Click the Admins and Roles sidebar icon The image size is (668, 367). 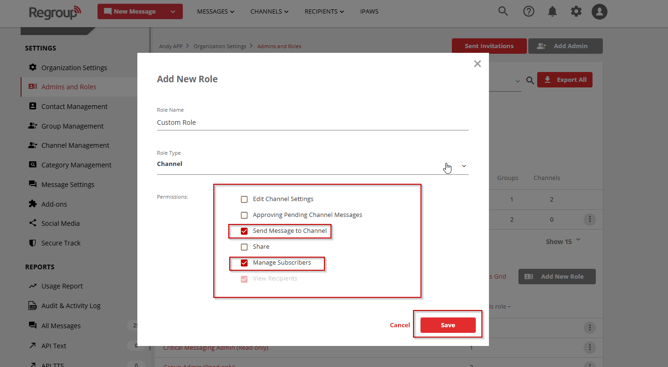click(x=32, y=87)
